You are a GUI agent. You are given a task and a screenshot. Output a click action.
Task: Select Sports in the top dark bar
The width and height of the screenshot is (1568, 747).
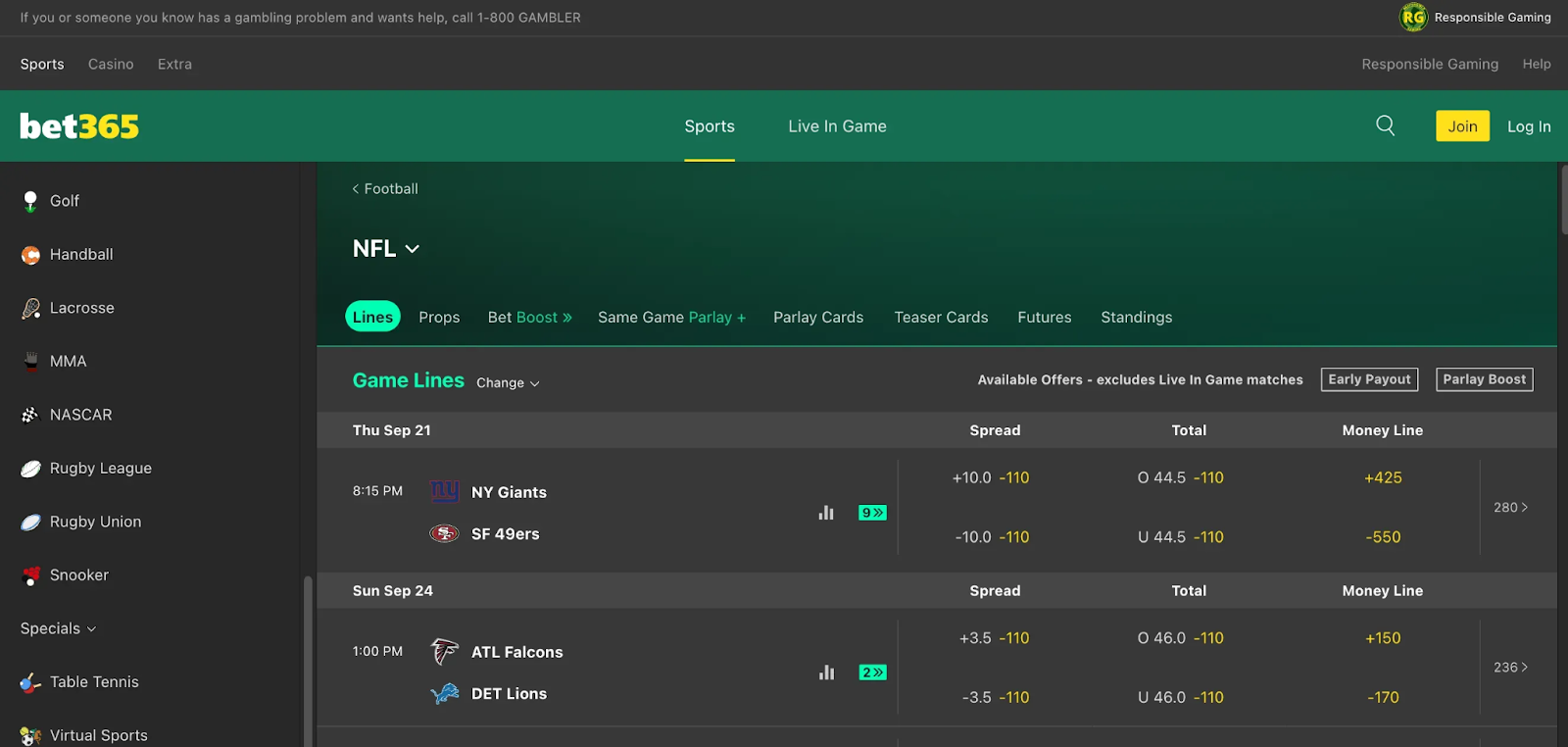coord(42,64)
